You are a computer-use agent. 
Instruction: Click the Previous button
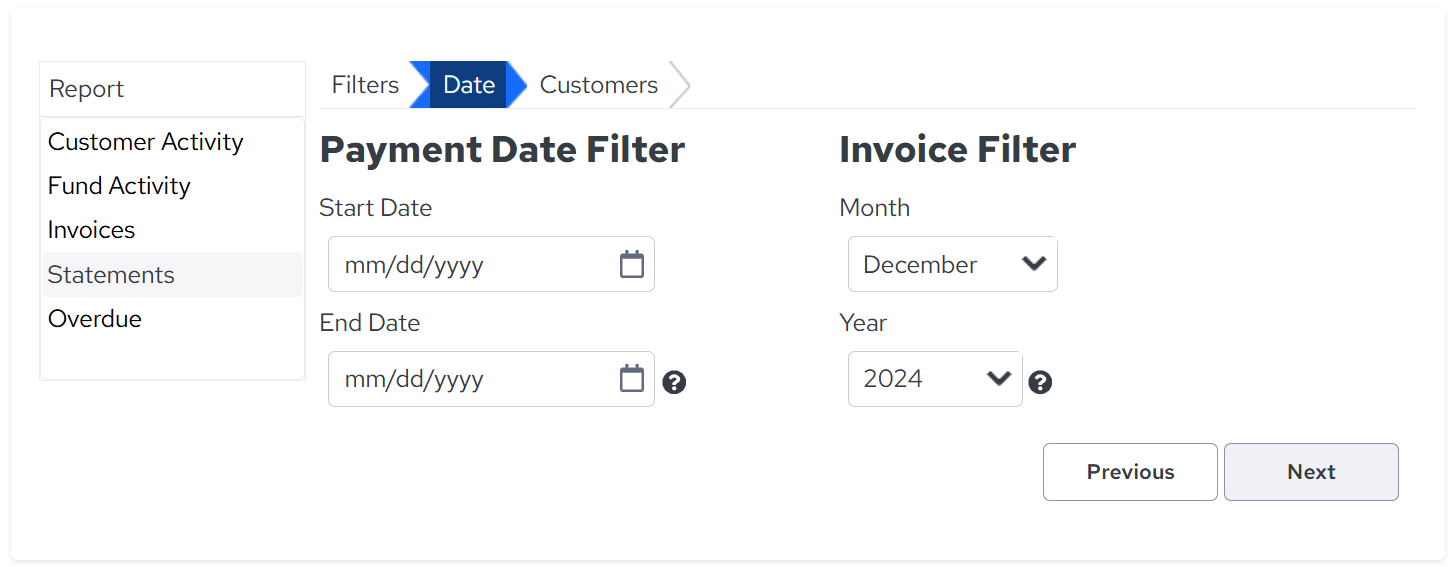(1130, 472)
